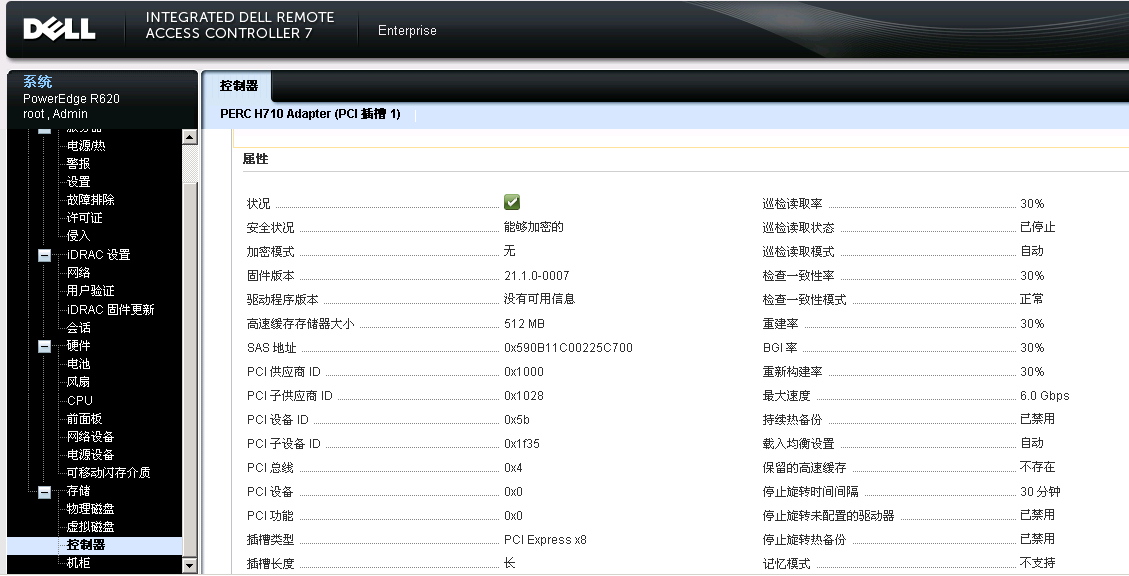Click slot type PCI Express x8
This screenshot has width=1129, height=576.
point(545,540)
